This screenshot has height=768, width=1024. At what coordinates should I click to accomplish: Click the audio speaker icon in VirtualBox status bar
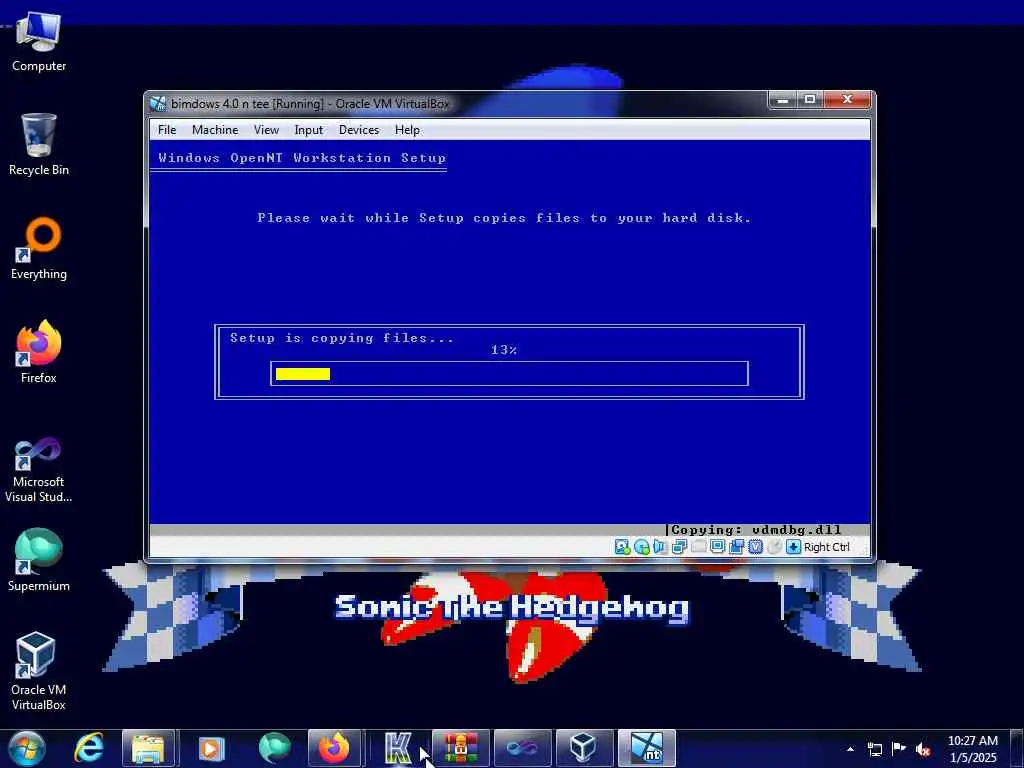(x=660, y=547)
